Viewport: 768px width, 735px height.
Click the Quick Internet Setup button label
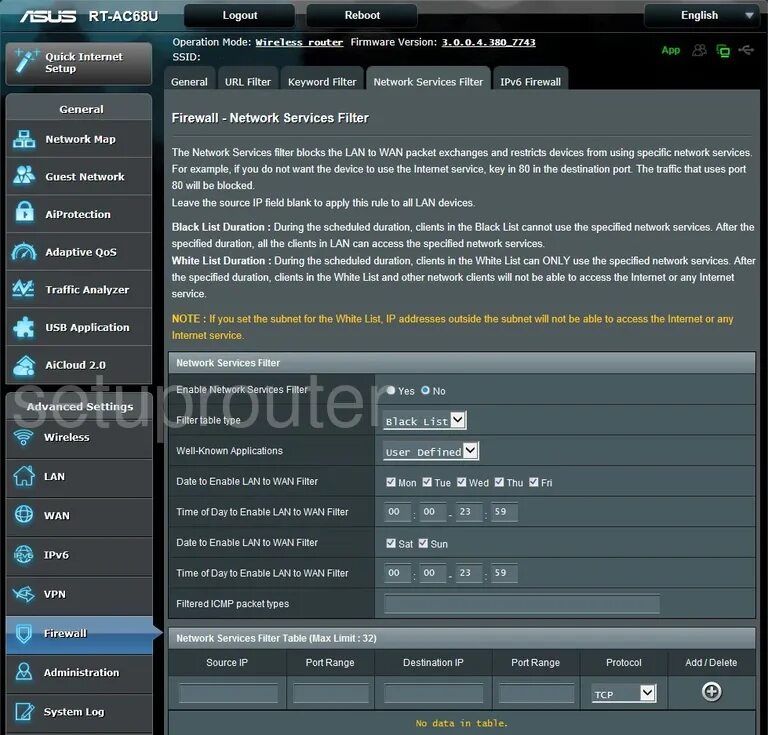[x=84, y=63]
